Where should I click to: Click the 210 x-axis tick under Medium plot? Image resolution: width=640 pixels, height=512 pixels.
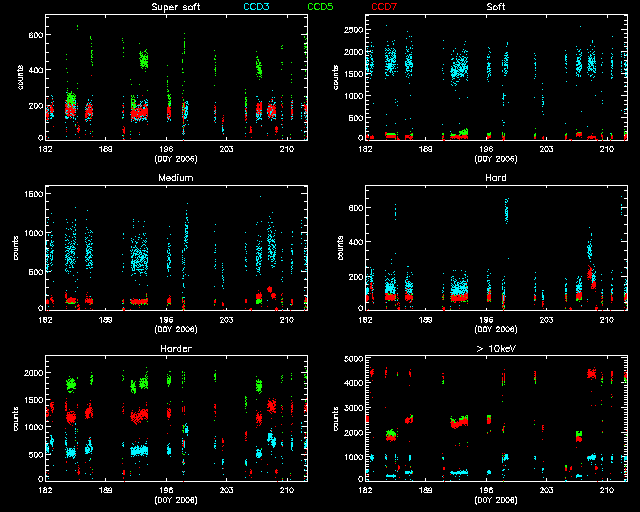[x=287, y=320]
